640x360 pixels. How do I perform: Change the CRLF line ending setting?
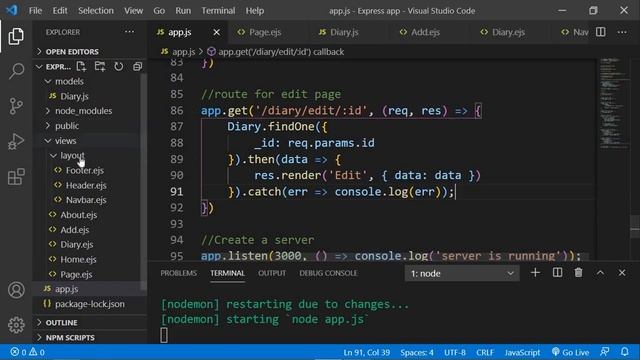click(x=485, y=352)
